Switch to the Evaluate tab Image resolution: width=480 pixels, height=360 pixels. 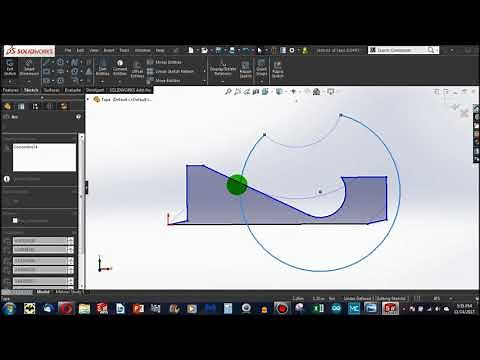tap(73, 90)
